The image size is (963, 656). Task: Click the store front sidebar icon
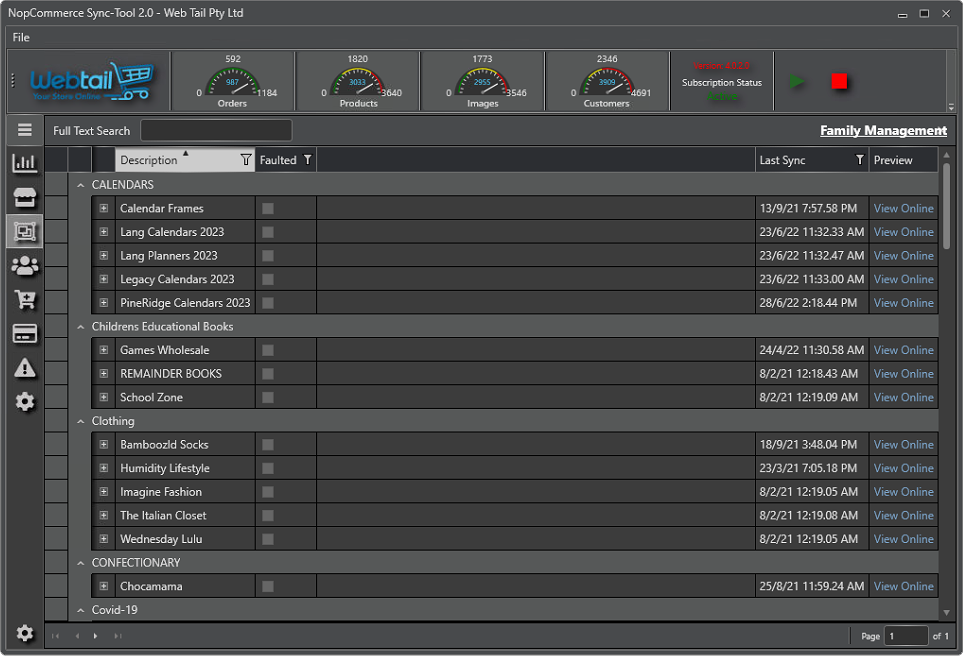coord(25,197)
